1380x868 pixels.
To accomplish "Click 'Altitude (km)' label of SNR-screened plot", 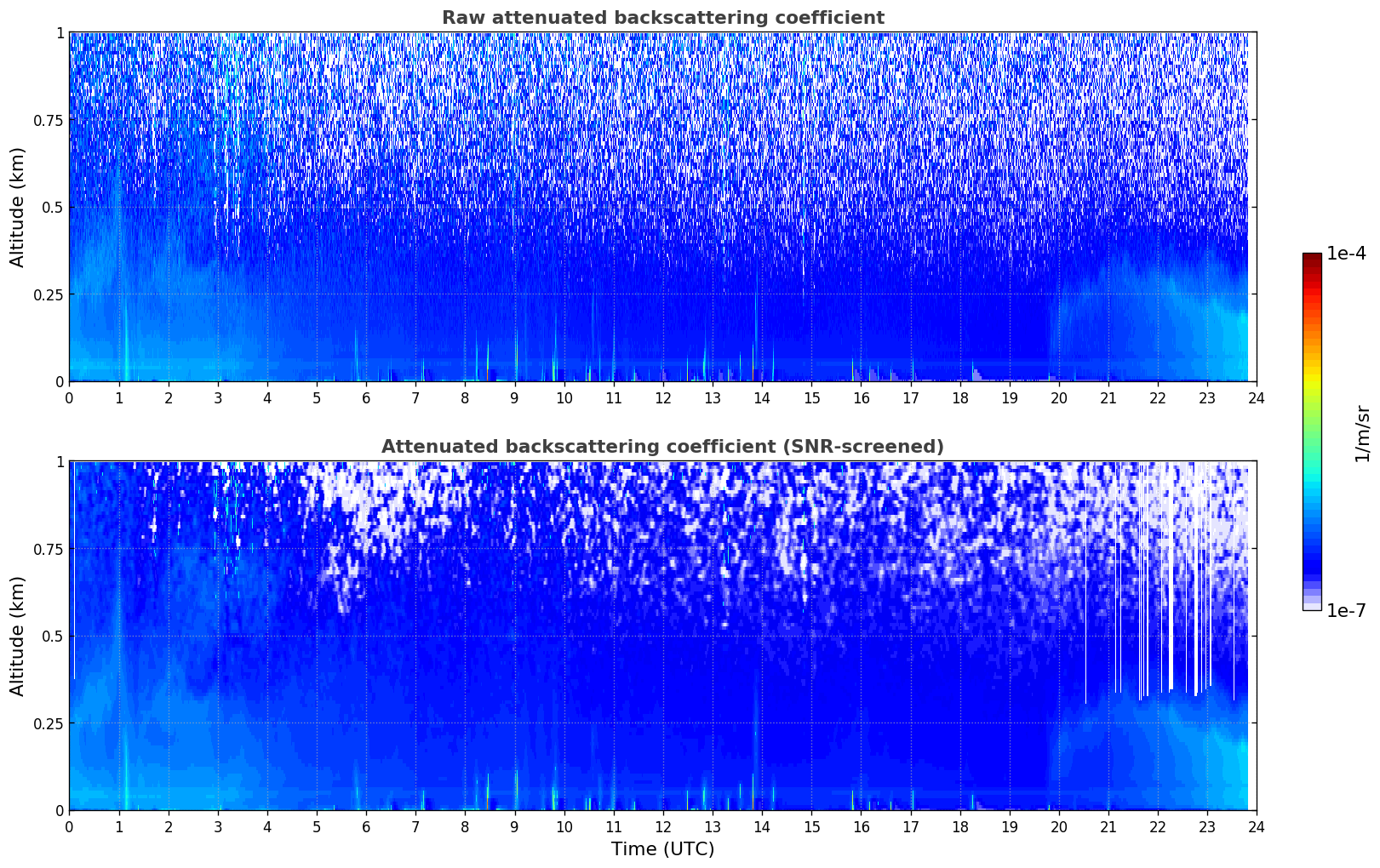I will [x=18, y=636].
